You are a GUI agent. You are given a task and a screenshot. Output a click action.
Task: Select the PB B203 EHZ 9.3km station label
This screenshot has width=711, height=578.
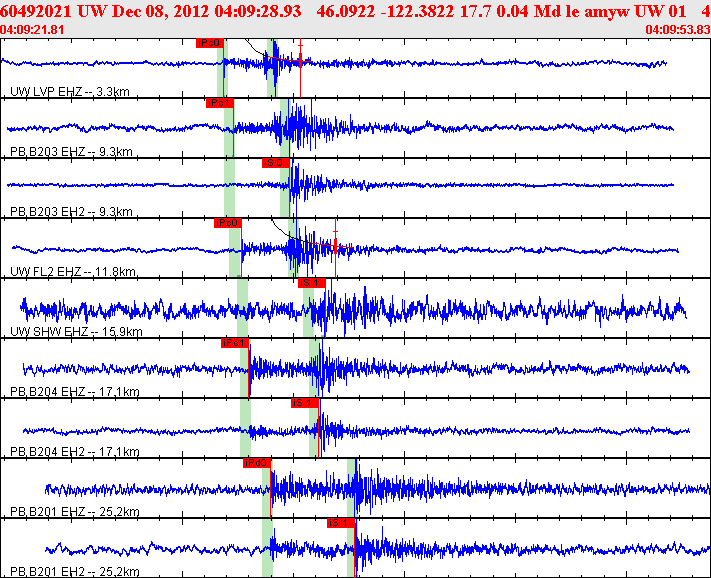71,152
